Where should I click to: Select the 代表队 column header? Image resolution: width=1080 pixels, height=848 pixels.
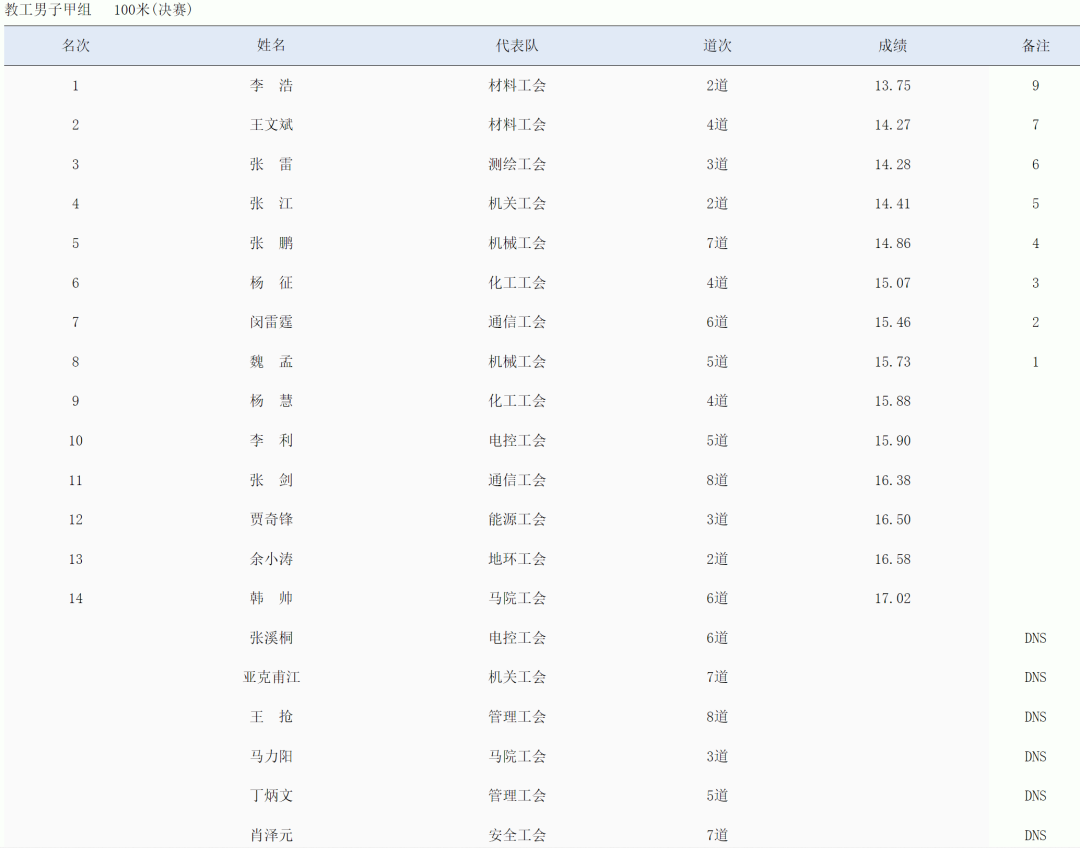[x=517, y=46]
